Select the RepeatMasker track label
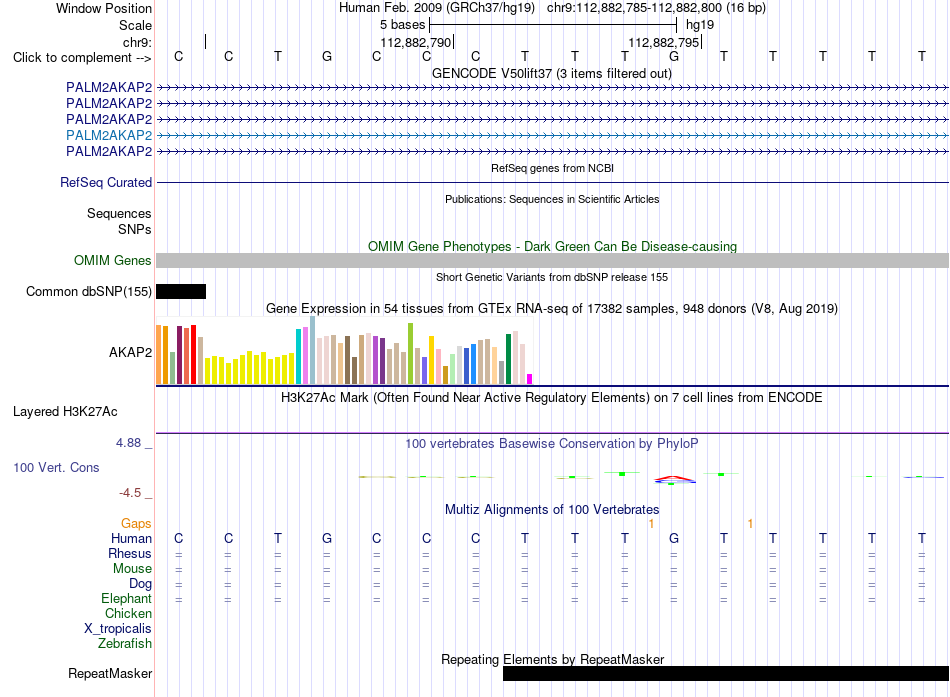 click(x=110, y=673)
